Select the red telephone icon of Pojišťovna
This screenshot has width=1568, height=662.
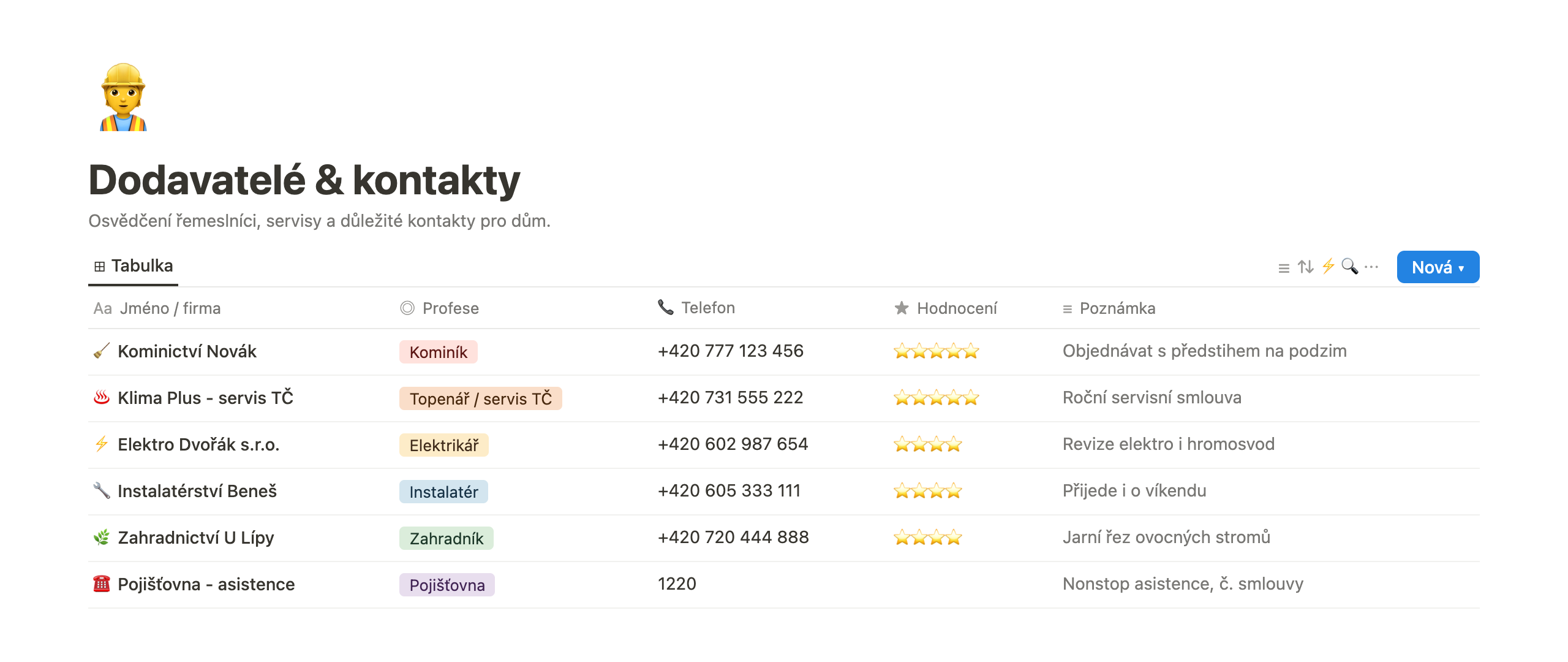[102, 584]
